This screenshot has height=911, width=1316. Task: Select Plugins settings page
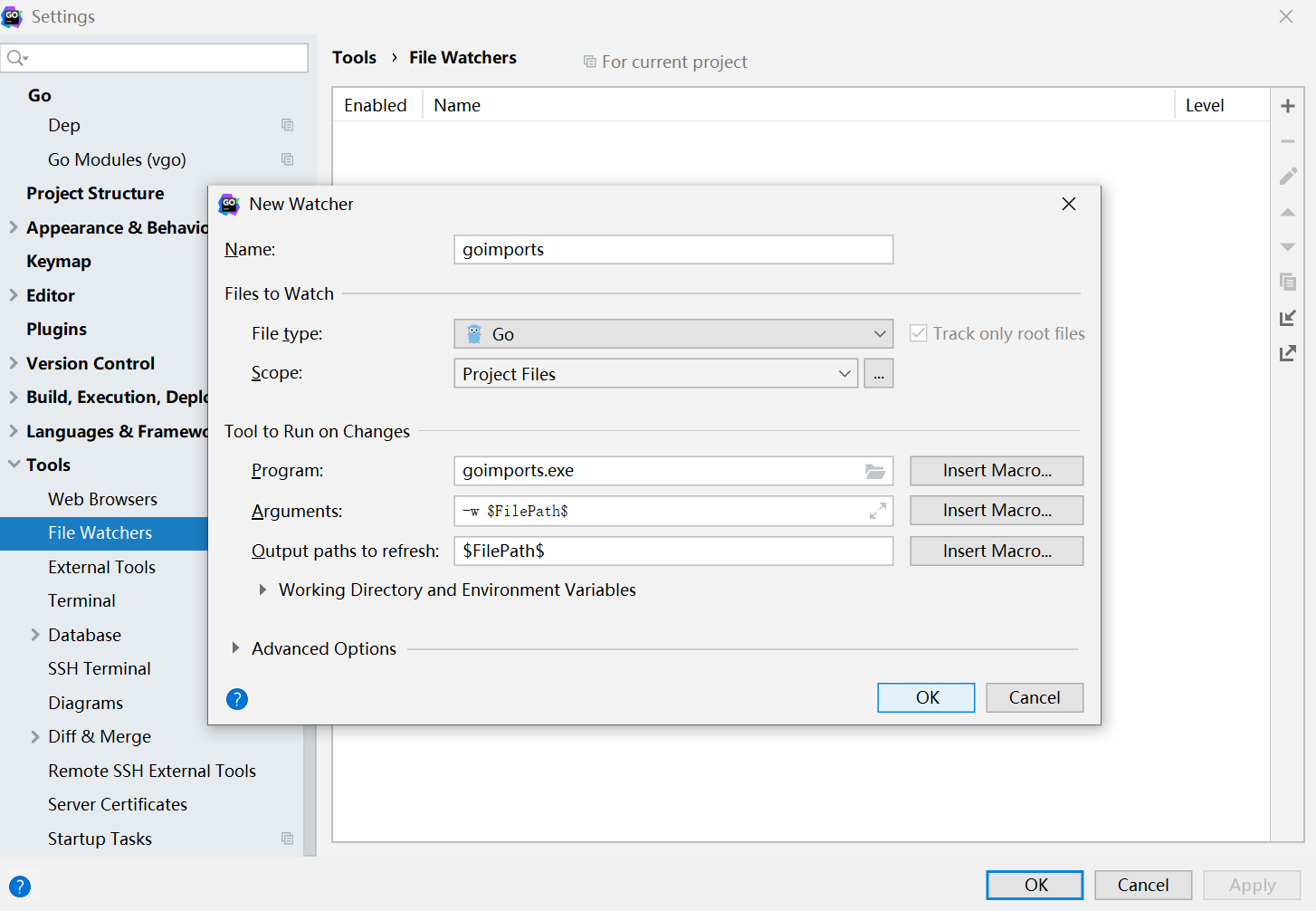tap(56, 329)
